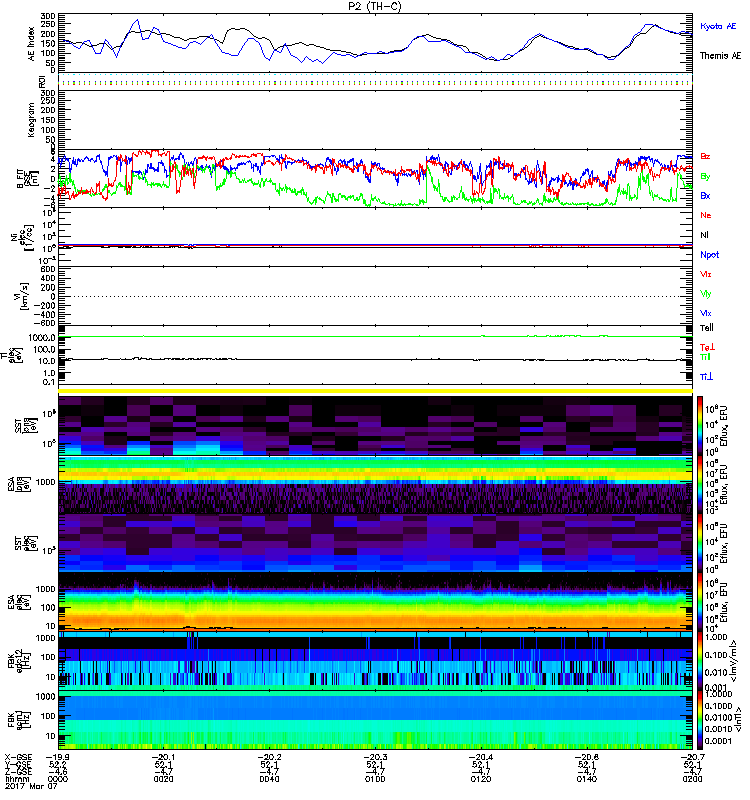
Task: Click the FBK edc12 [Hz] axis label
Action: [x=18, y=660]
